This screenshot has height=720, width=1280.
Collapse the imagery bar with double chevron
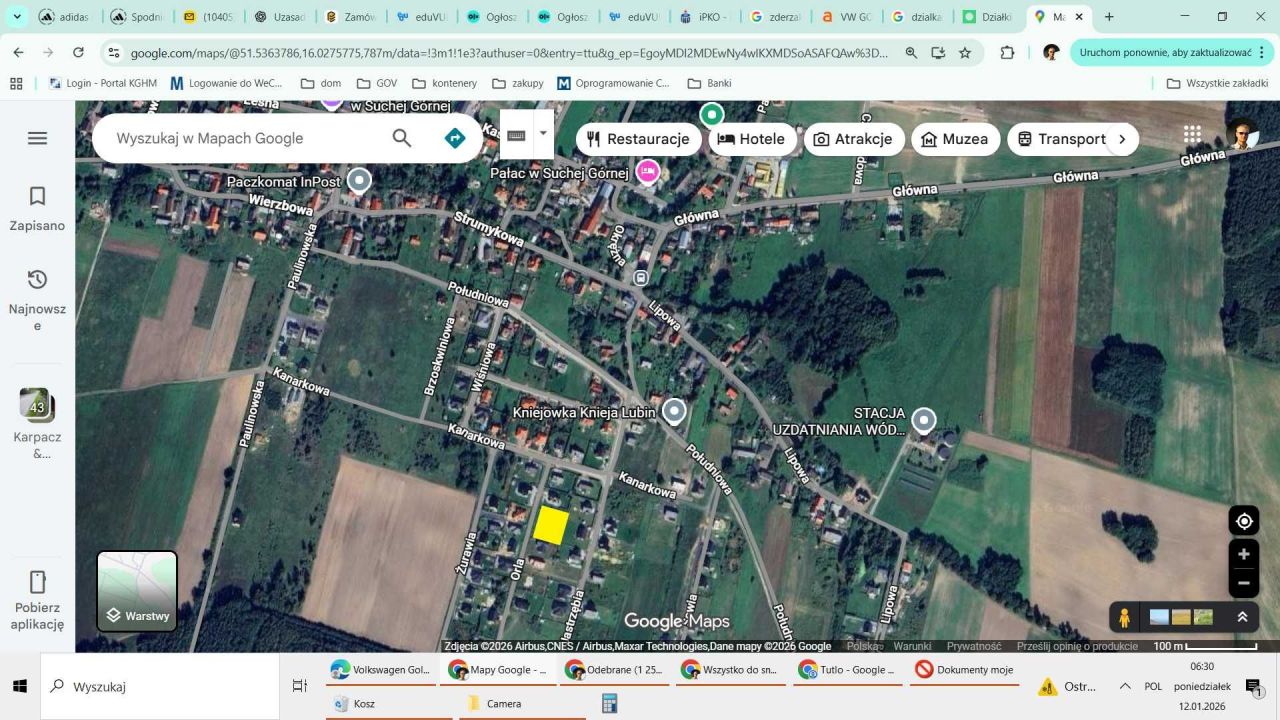1242,617
